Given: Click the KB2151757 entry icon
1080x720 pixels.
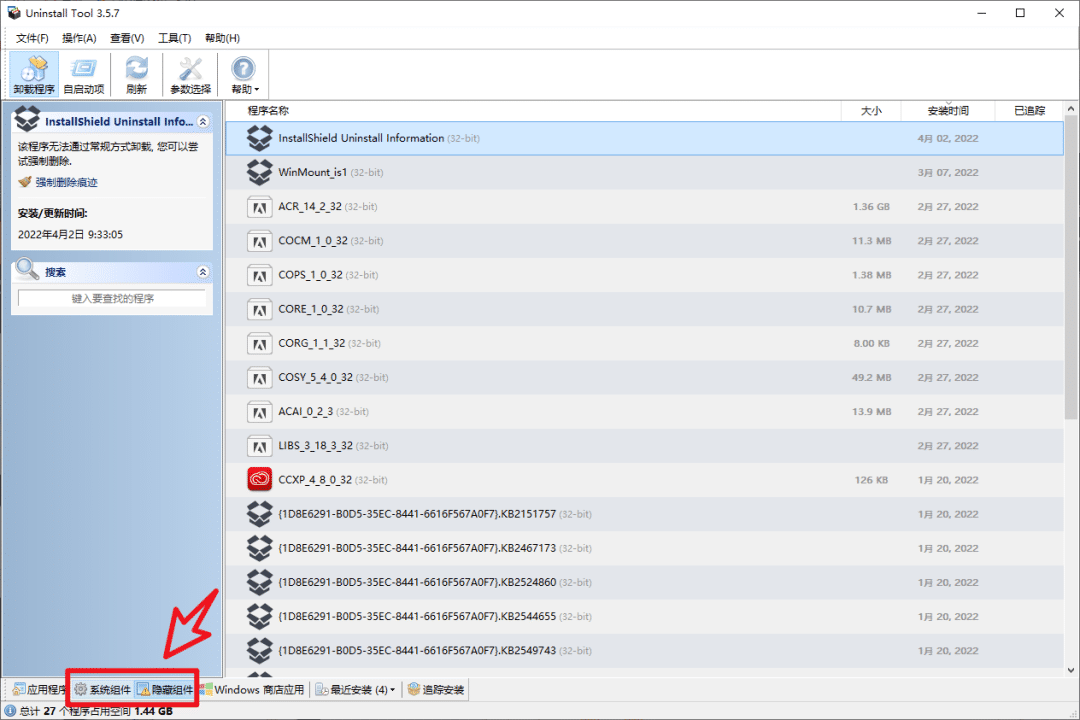Looking at the screenshot, I should (x=260, y=514).
